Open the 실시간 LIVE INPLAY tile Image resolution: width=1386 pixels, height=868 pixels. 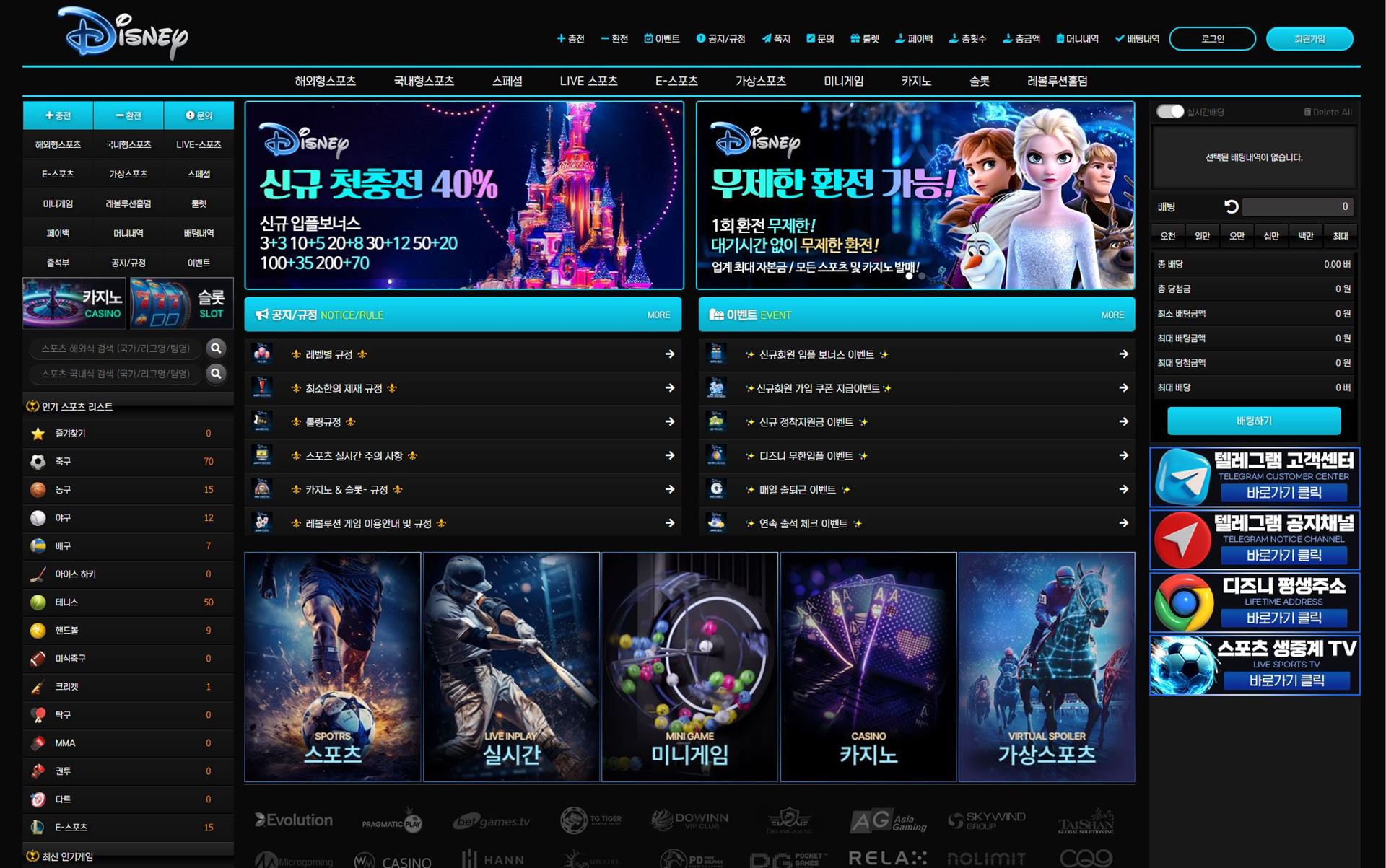[x=511, y=667]
